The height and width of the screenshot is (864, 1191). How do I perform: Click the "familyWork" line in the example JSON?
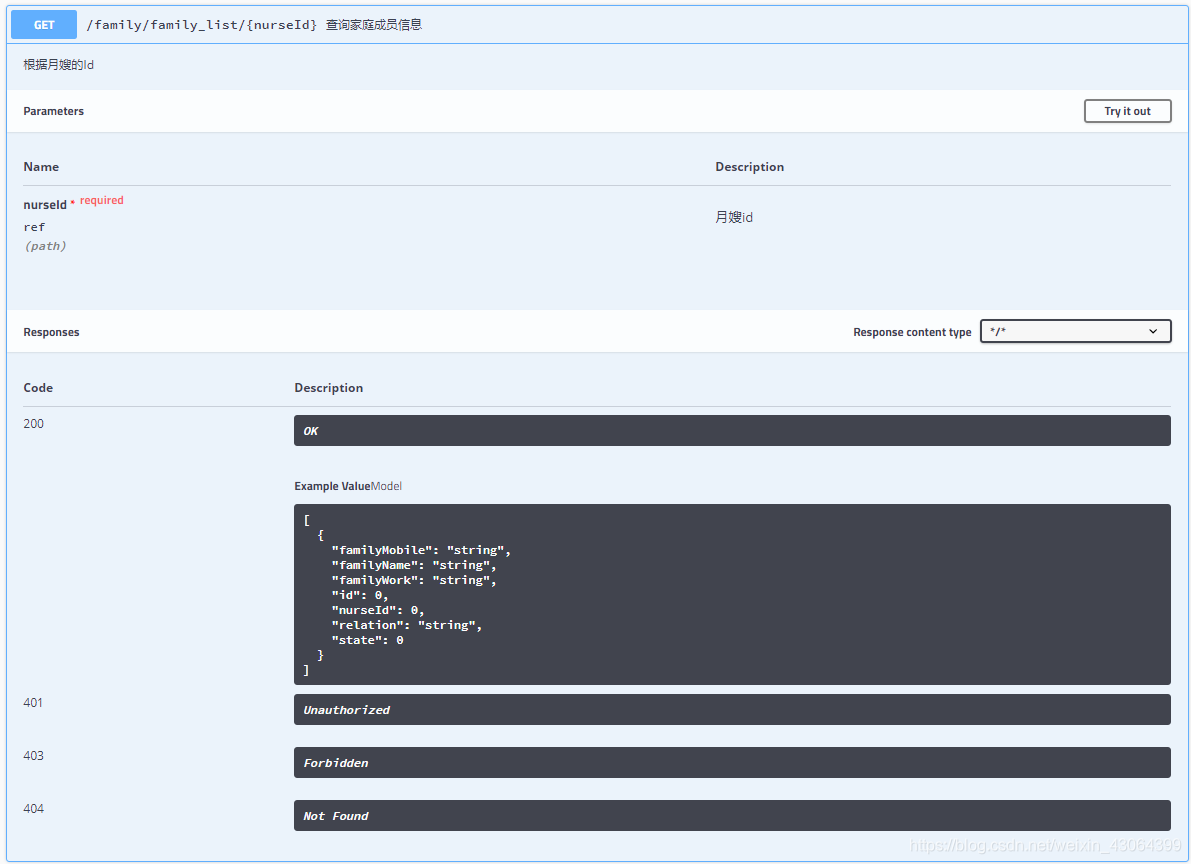(414, 581)
